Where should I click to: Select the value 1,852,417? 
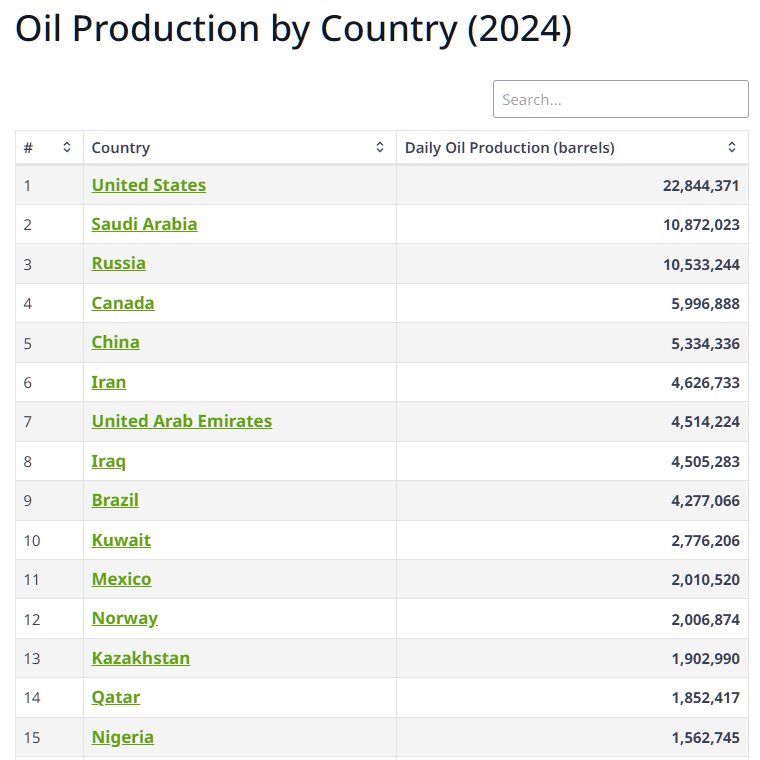point(705,698)
